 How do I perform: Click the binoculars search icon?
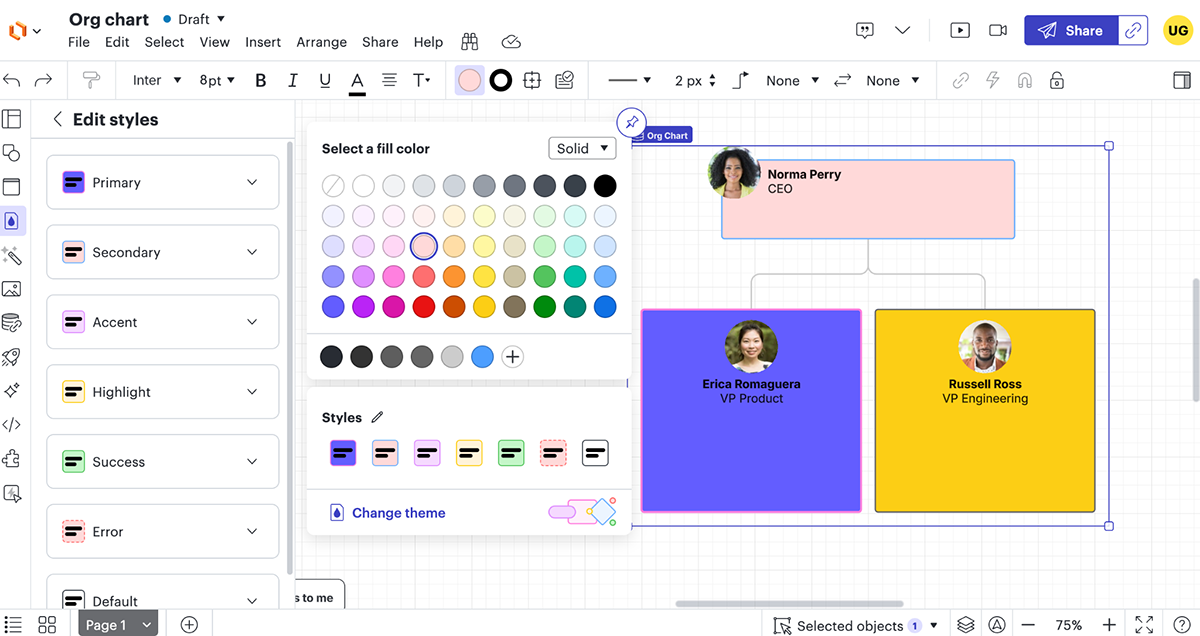coord(470,42)
